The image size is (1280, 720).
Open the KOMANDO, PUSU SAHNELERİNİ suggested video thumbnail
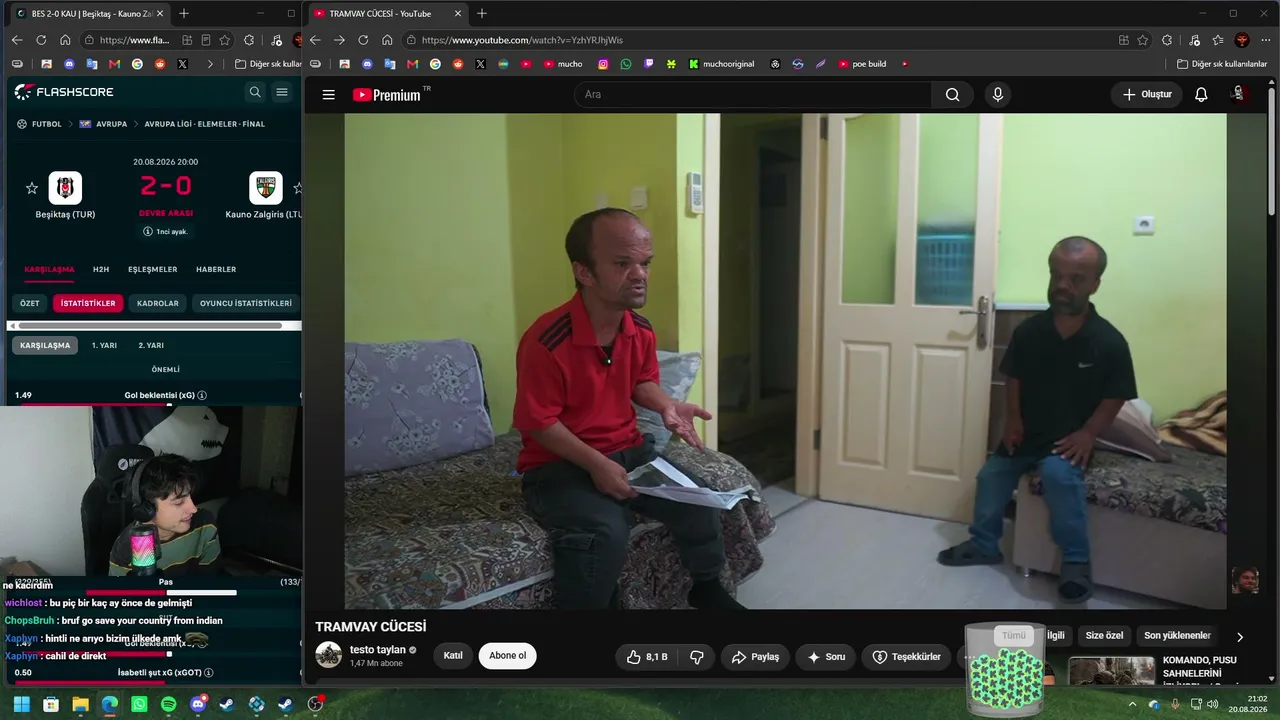click(x=1111, y=671)
